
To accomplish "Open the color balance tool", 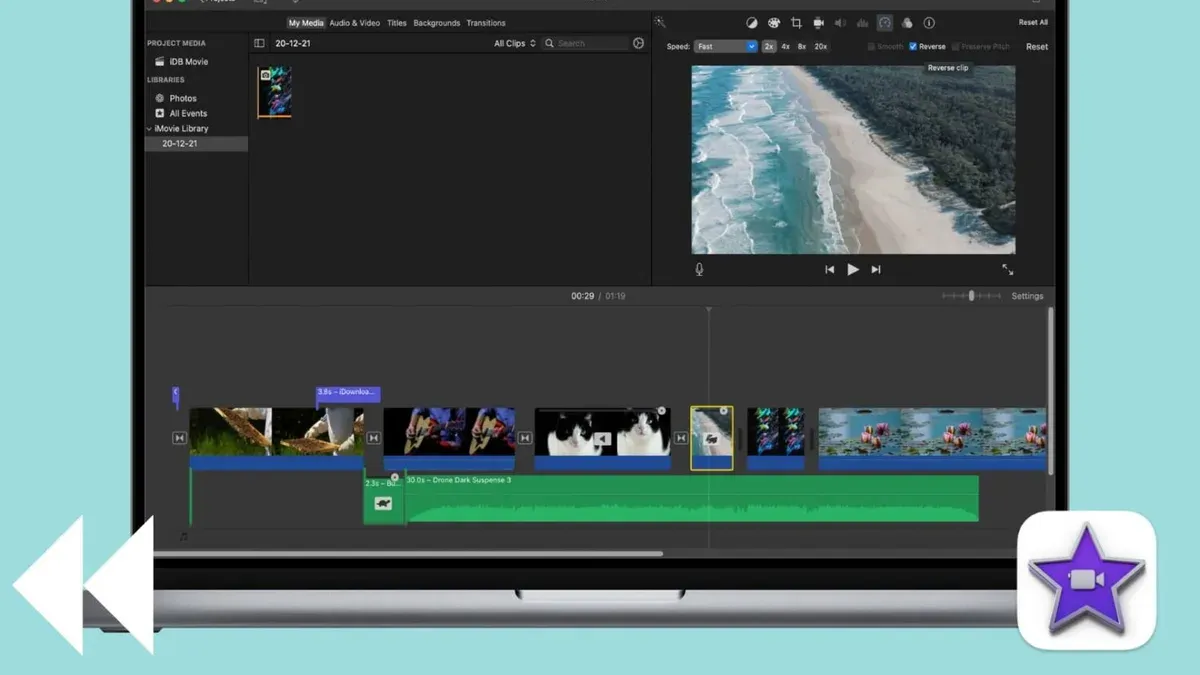I will point(752,22).
